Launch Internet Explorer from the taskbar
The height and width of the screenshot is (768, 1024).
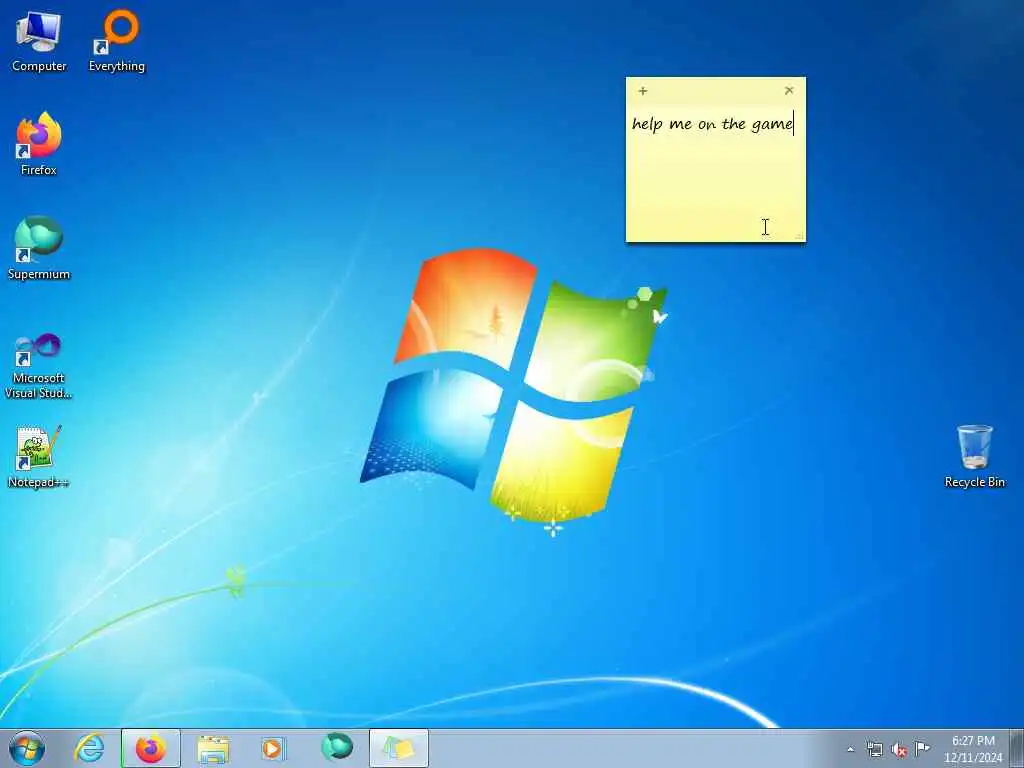click(x=89, y=748)
